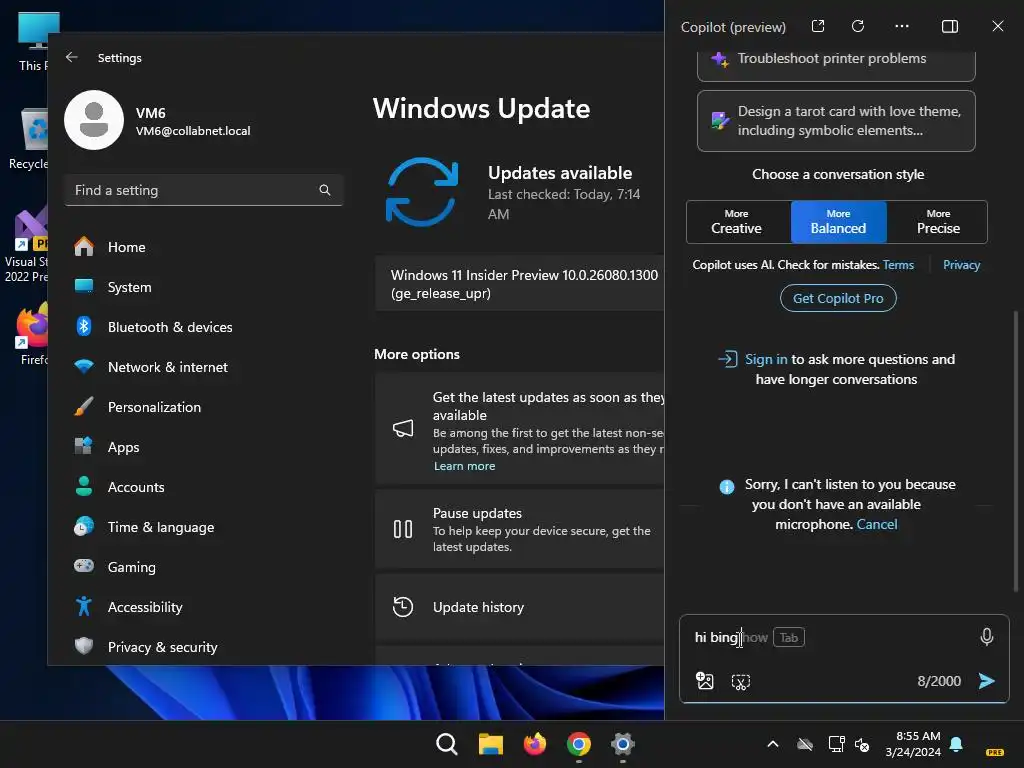Open the network status tray icon
1024x768 pixels.
pos(836,744)
